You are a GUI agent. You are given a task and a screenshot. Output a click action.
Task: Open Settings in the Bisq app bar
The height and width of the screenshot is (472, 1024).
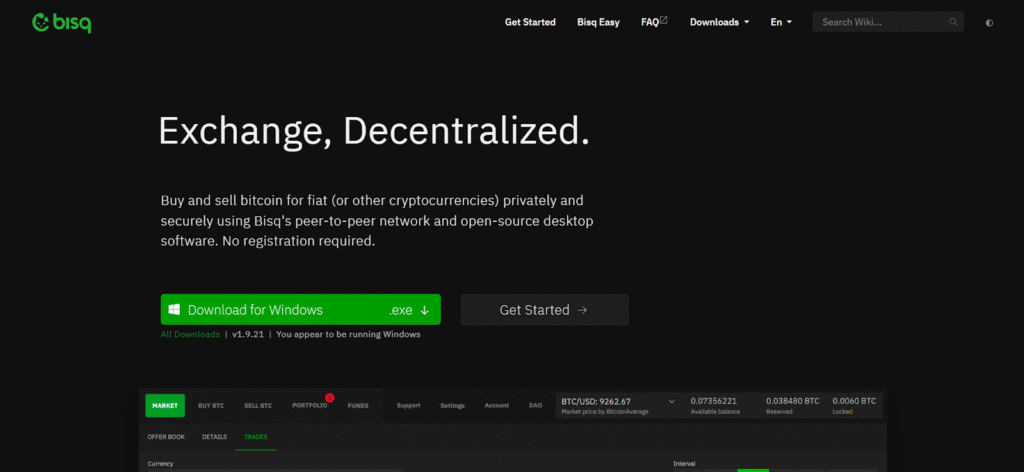coord(452,406)
